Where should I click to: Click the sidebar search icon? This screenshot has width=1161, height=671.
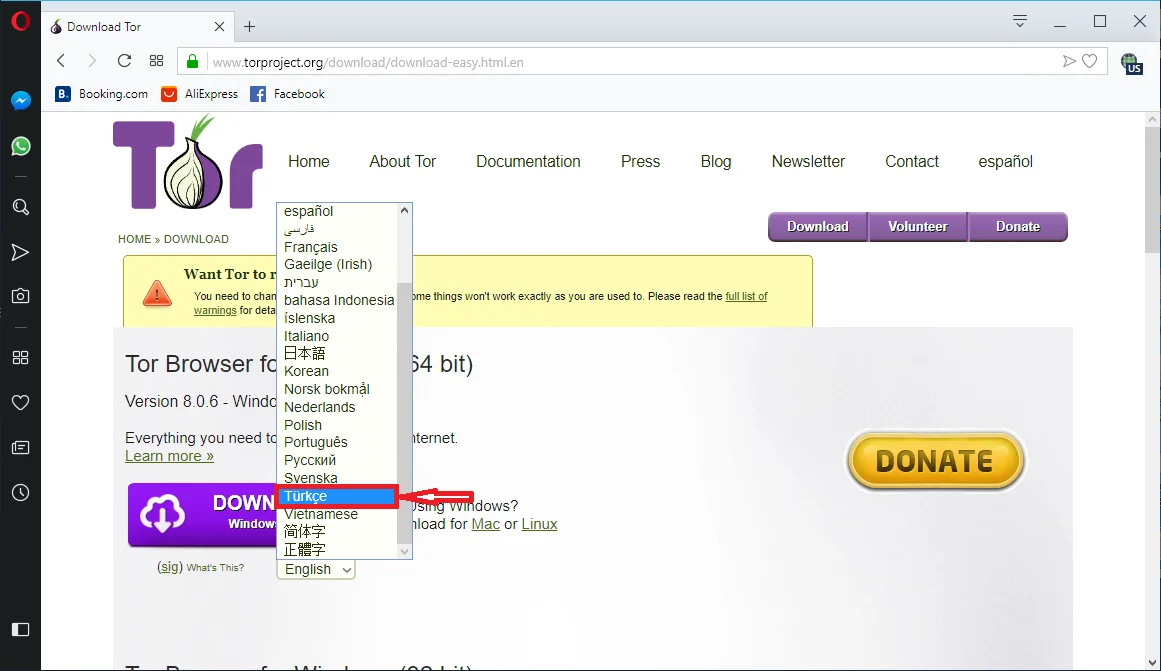point(20,207)
